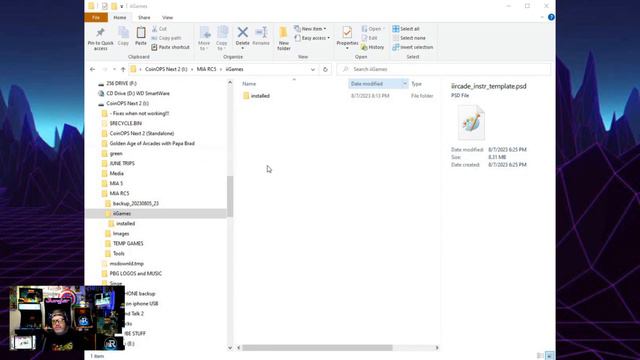
Task: Open the Copy to ribbon button
Action: click(x=222, y=38)
